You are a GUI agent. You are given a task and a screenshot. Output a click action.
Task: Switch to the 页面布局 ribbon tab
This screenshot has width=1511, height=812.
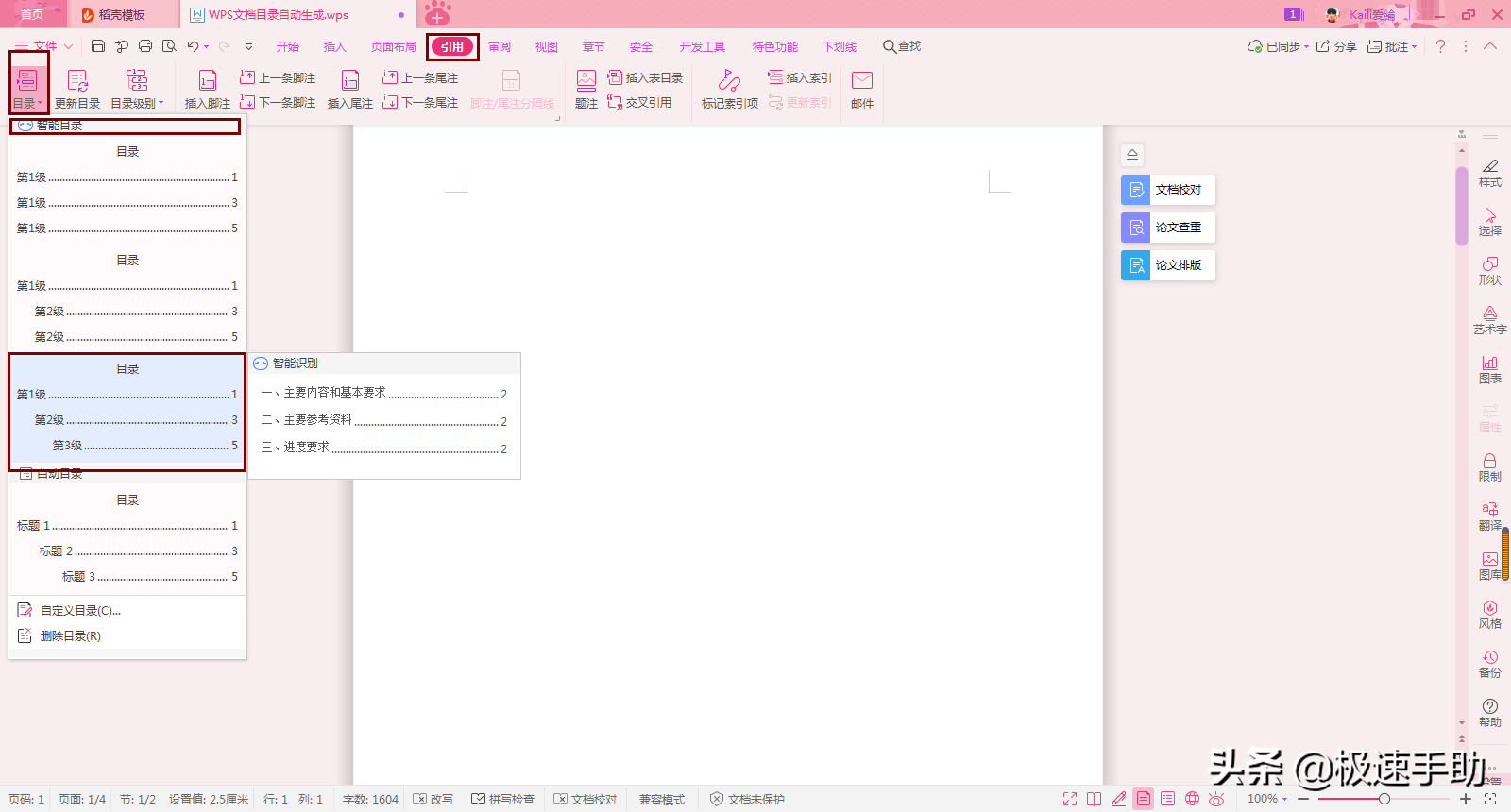pyautogui.click(x=394, y=46)
